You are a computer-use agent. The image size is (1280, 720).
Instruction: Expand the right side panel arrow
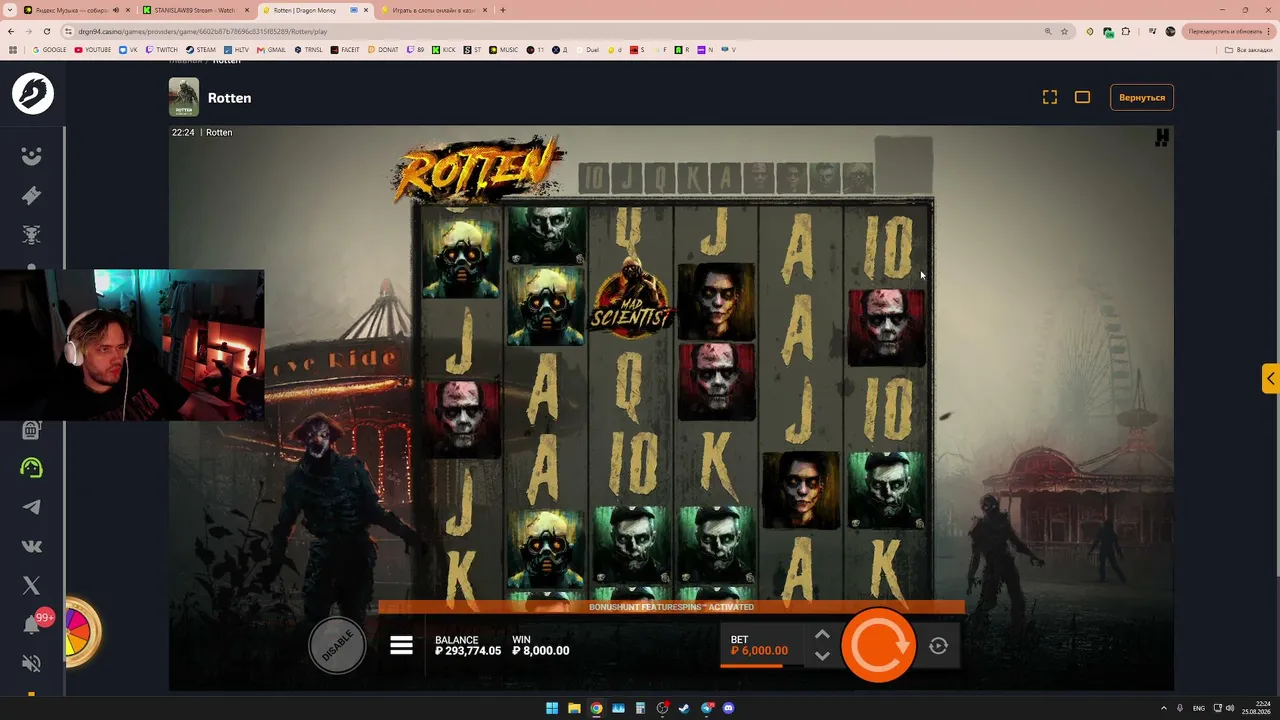pos(1270,378)
